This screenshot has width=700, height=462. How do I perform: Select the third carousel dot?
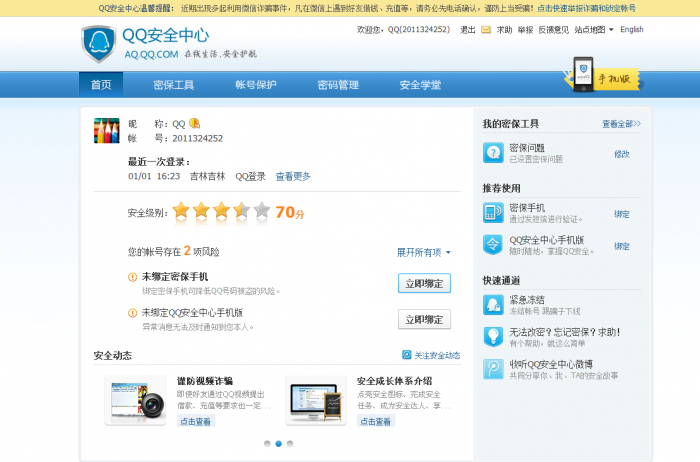click(290, 443)
